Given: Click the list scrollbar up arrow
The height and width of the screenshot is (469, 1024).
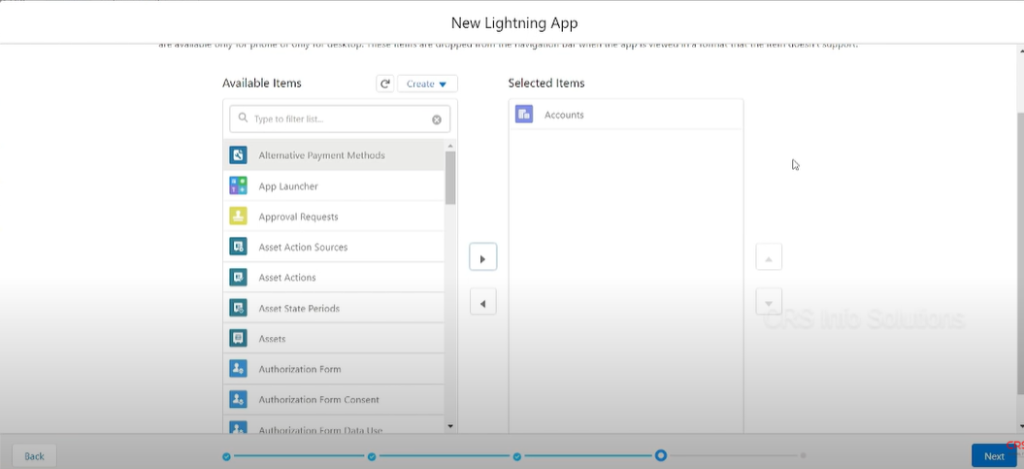Looking at the screenshot, I should pos(450,145).
